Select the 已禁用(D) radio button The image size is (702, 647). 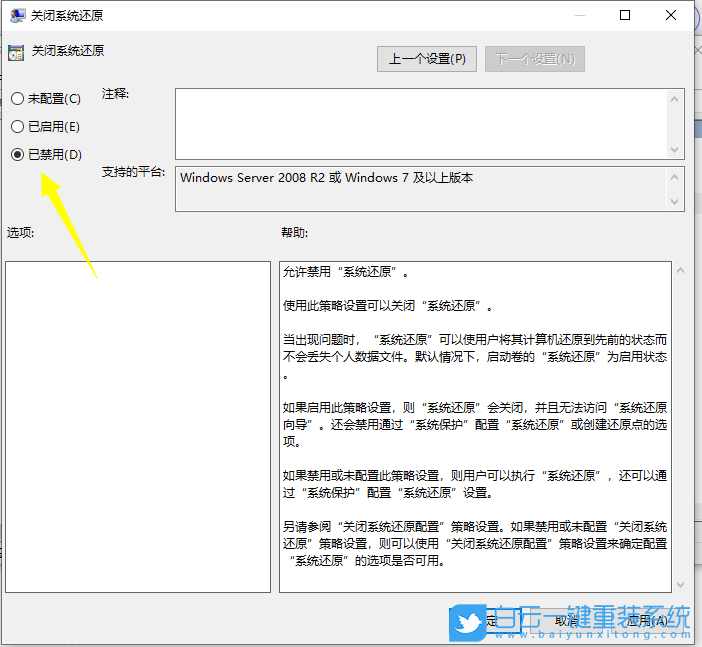click(x=17, y=154)
